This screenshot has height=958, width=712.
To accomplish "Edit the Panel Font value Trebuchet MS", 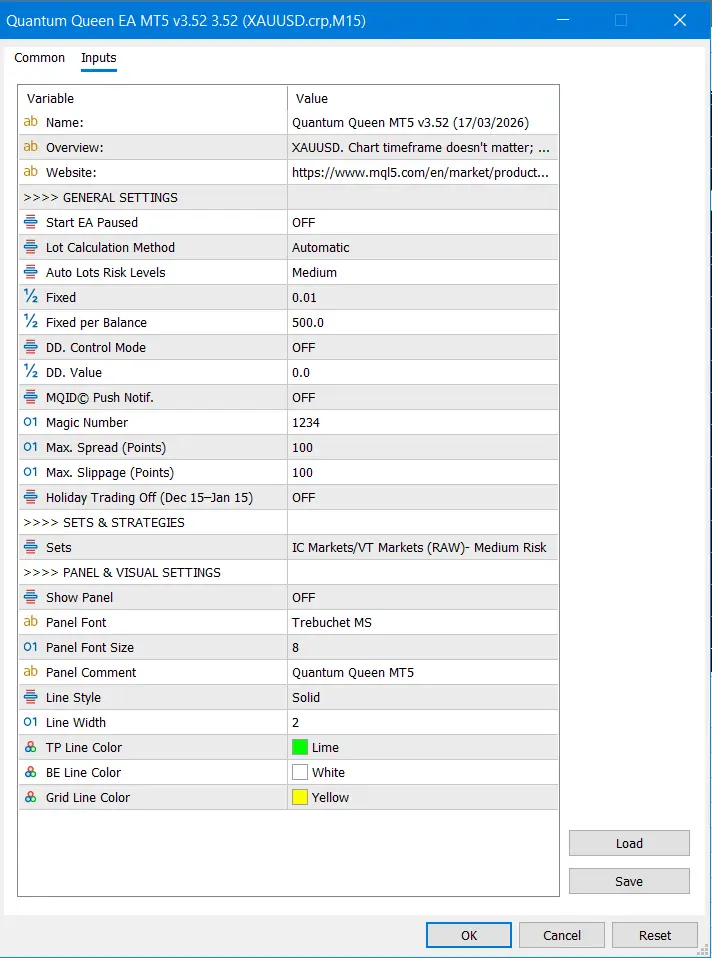I will [x=423, y=622].
